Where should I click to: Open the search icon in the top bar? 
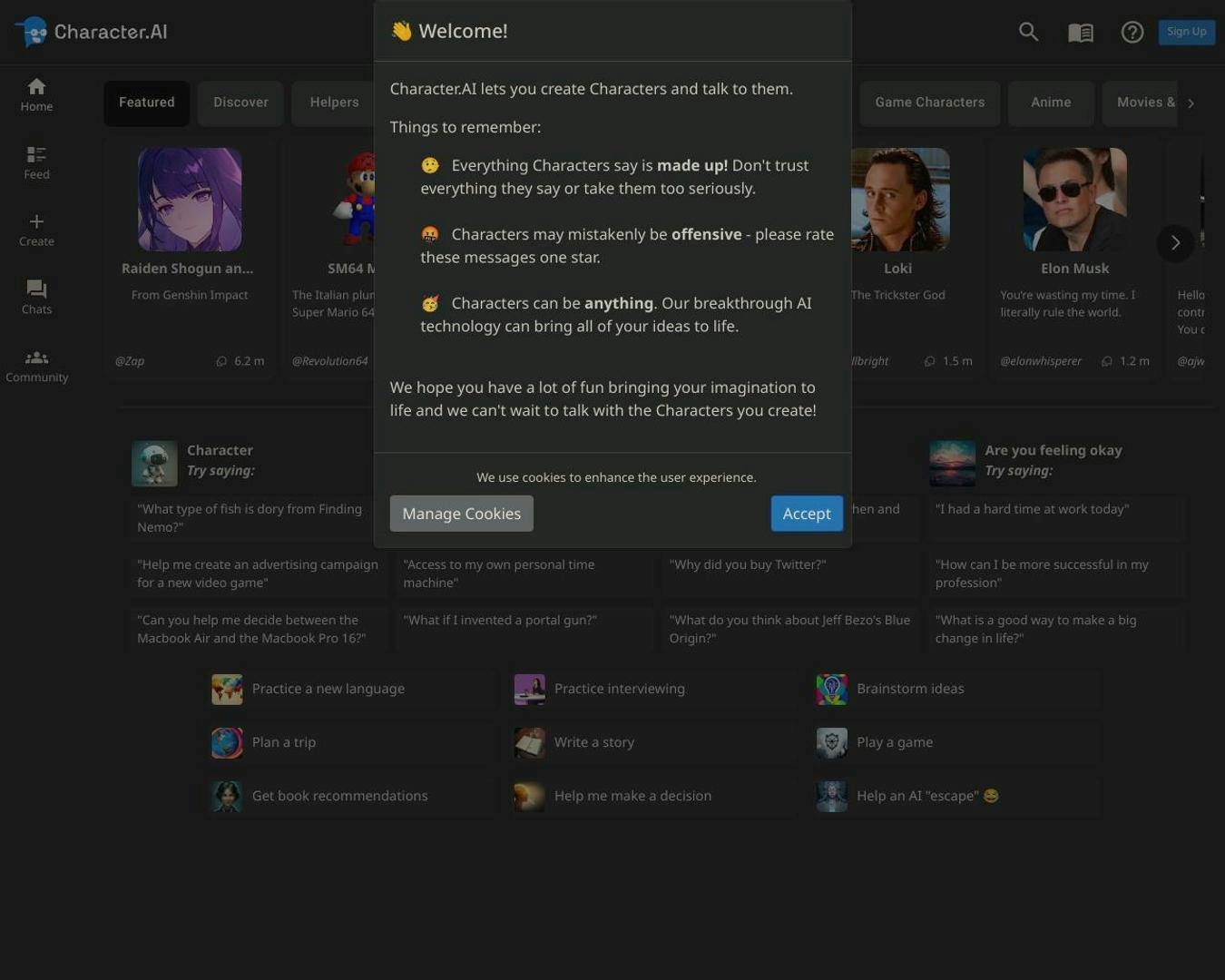pyautogui.click(x=1027, y=32)
